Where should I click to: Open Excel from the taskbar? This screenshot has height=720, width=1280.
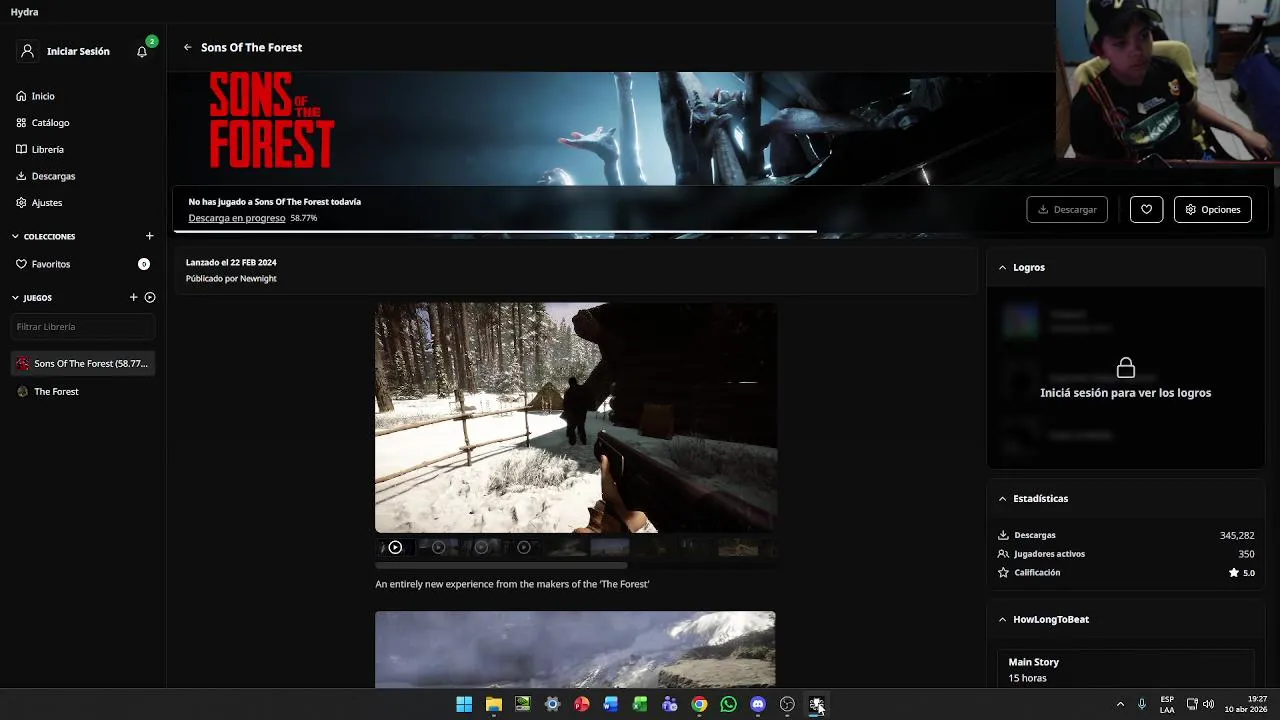pyautogui.click(x=640, y=704)
